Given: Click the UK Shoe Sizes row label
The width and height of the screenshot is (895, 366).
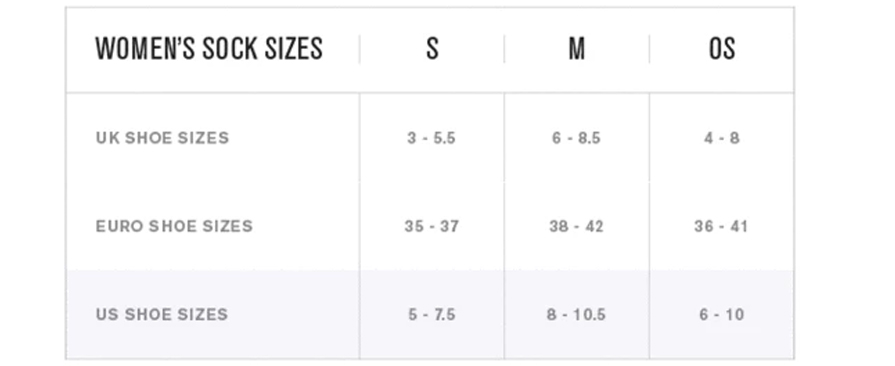Looking at the screenshot, I should coord(162,138).
